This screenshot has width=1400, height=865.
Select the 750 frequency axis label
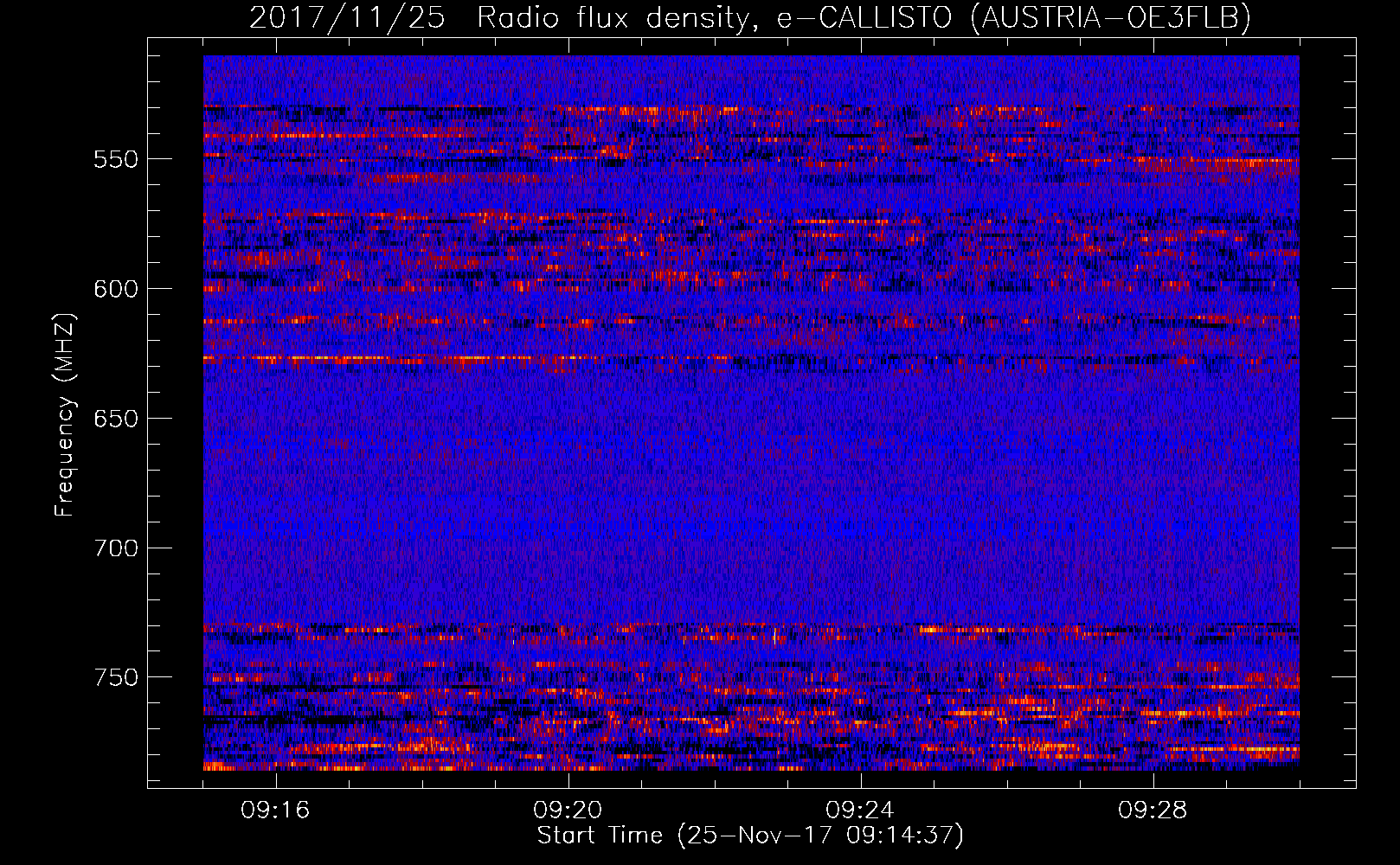[x=116, y=678]
